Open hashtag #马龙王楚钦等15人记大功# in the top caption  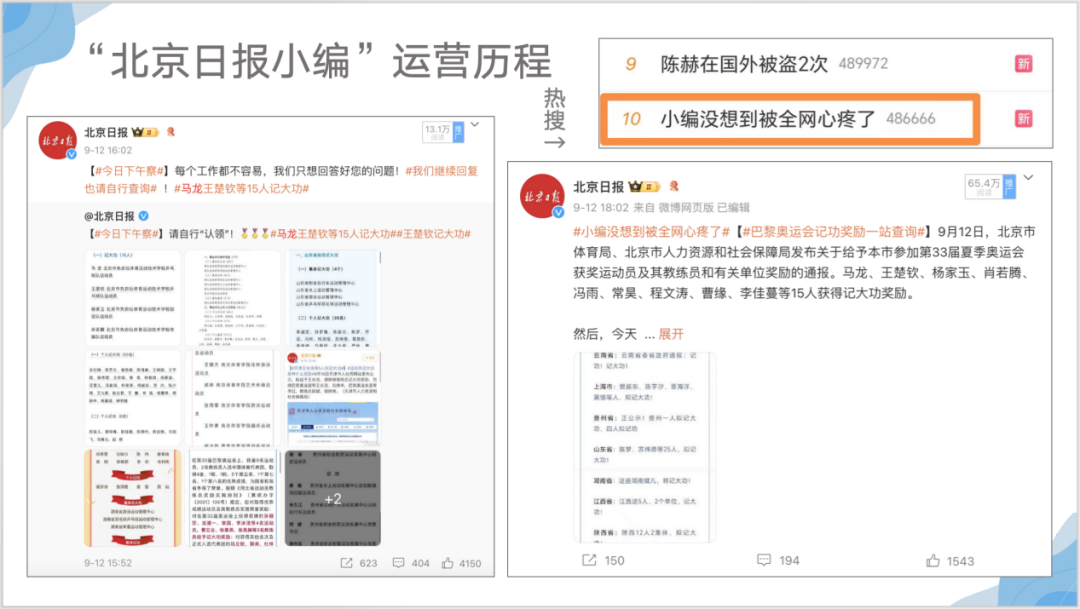click(241, 188)
